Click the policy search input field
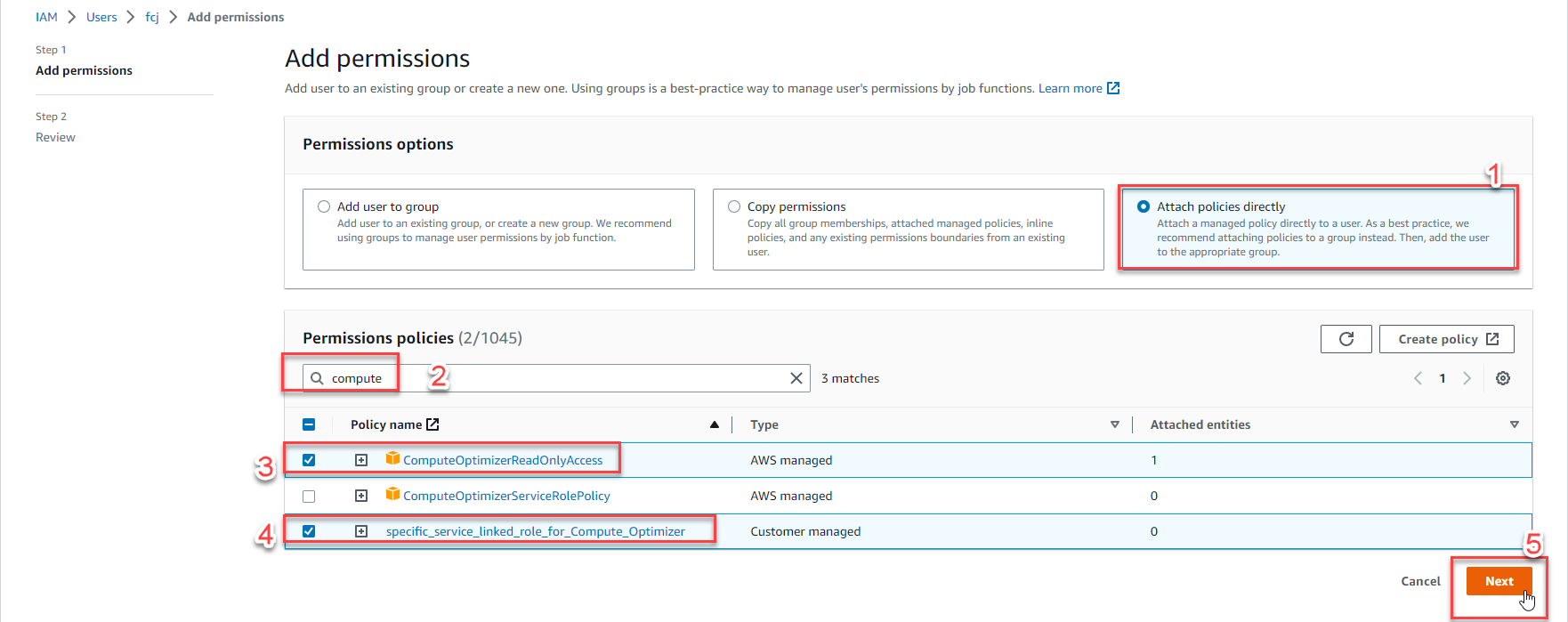This screenshot has height=622, width=1568. coord(556,378)
